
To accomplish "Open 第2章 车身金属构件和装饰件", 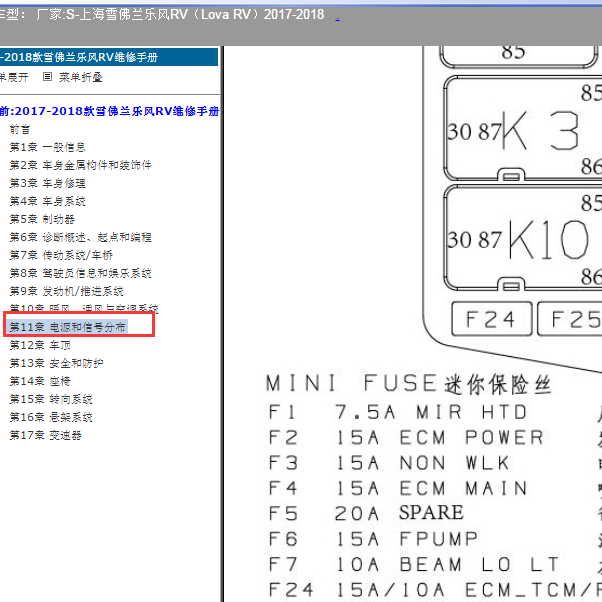I will click(x=80, y=165).
